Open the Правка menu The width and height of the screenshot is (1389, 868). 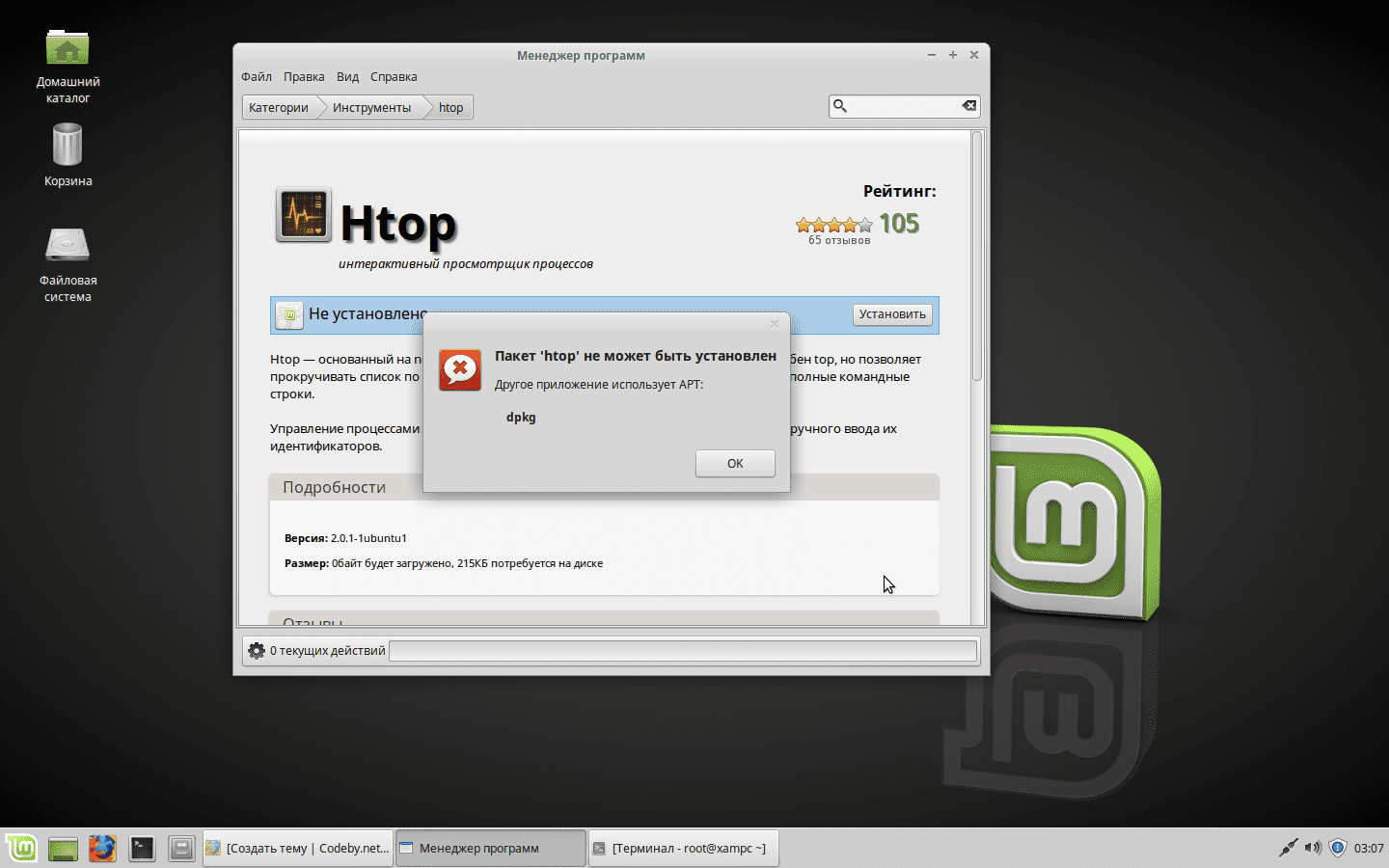(x=304, y=77)
